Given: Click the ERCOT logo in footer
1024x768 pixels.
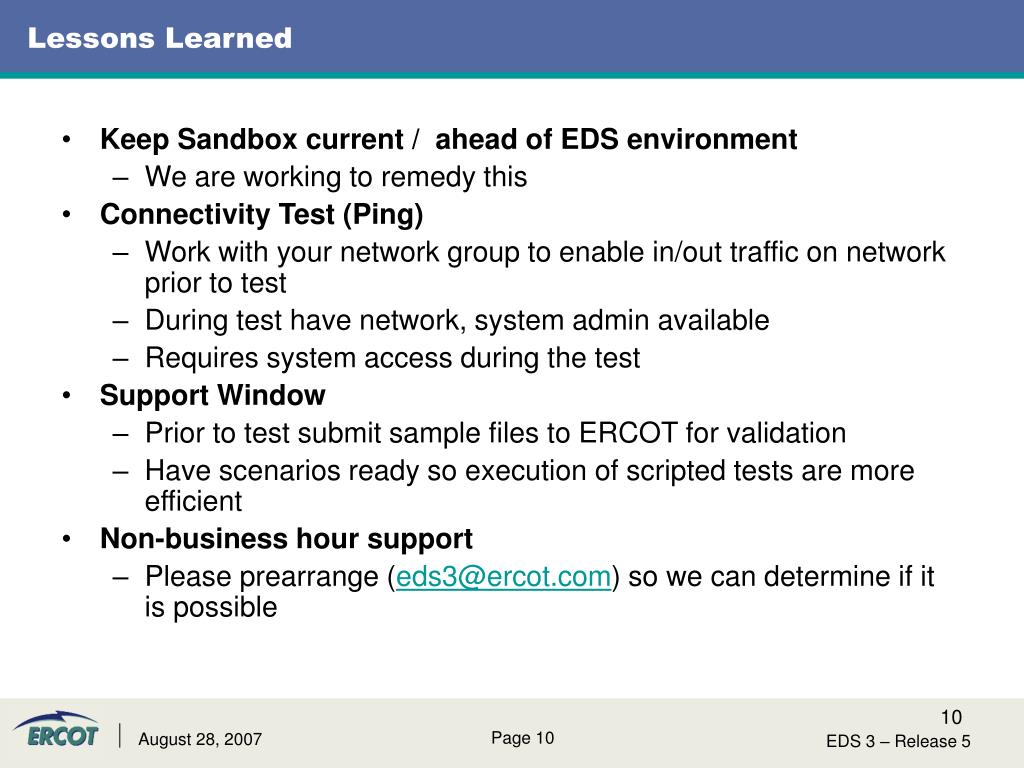Looking at the screenshot, I should click(56, 729).
